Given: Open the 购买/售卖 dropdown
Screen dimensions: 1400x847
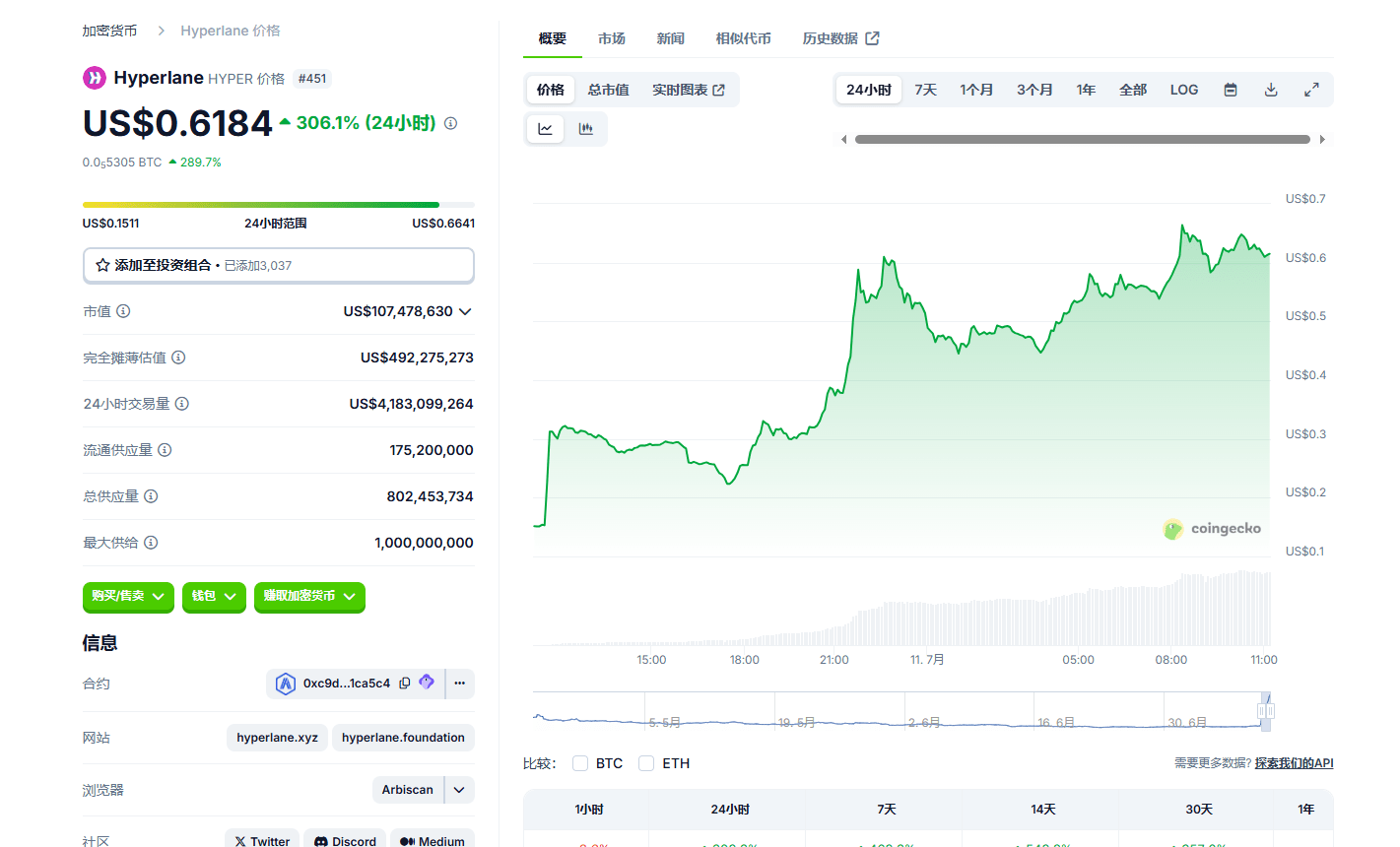Looking at the screenshot, I should tap(128, 597).
